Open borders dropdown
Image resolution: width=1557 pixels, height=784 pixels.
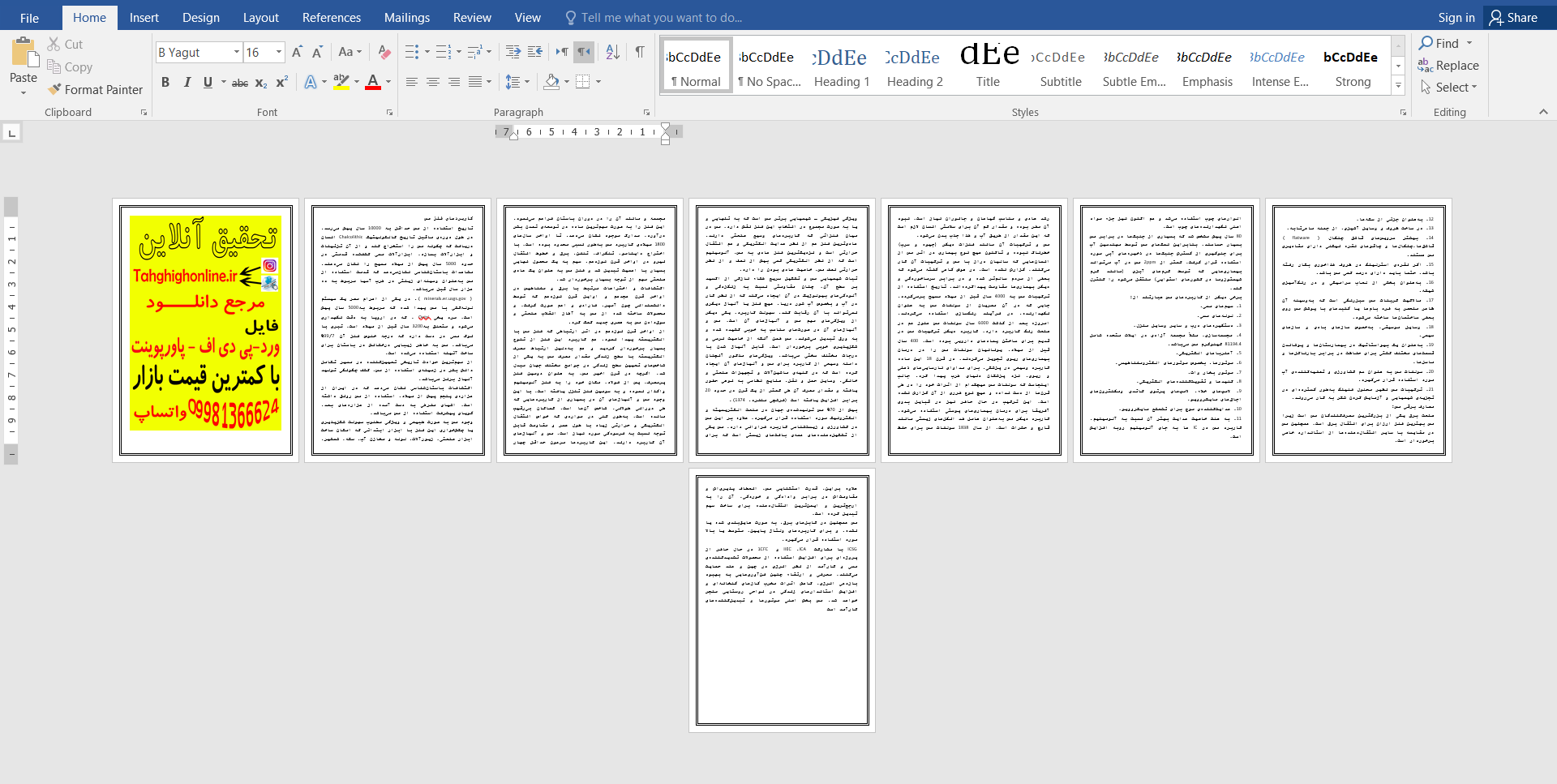point(598,82)
